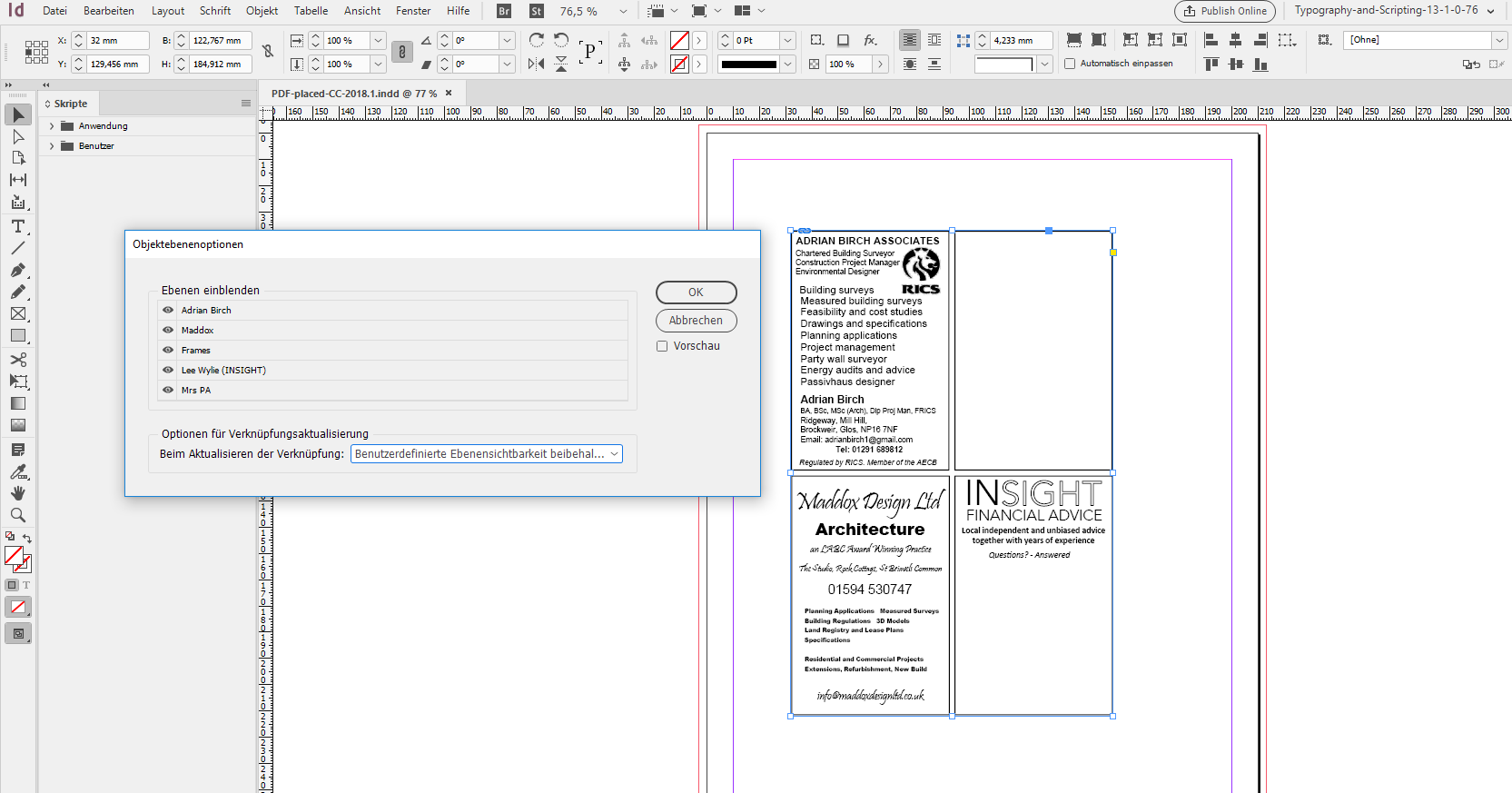
Task: Fit content proportionally to frame
Action: click(x=1099, y=40)
